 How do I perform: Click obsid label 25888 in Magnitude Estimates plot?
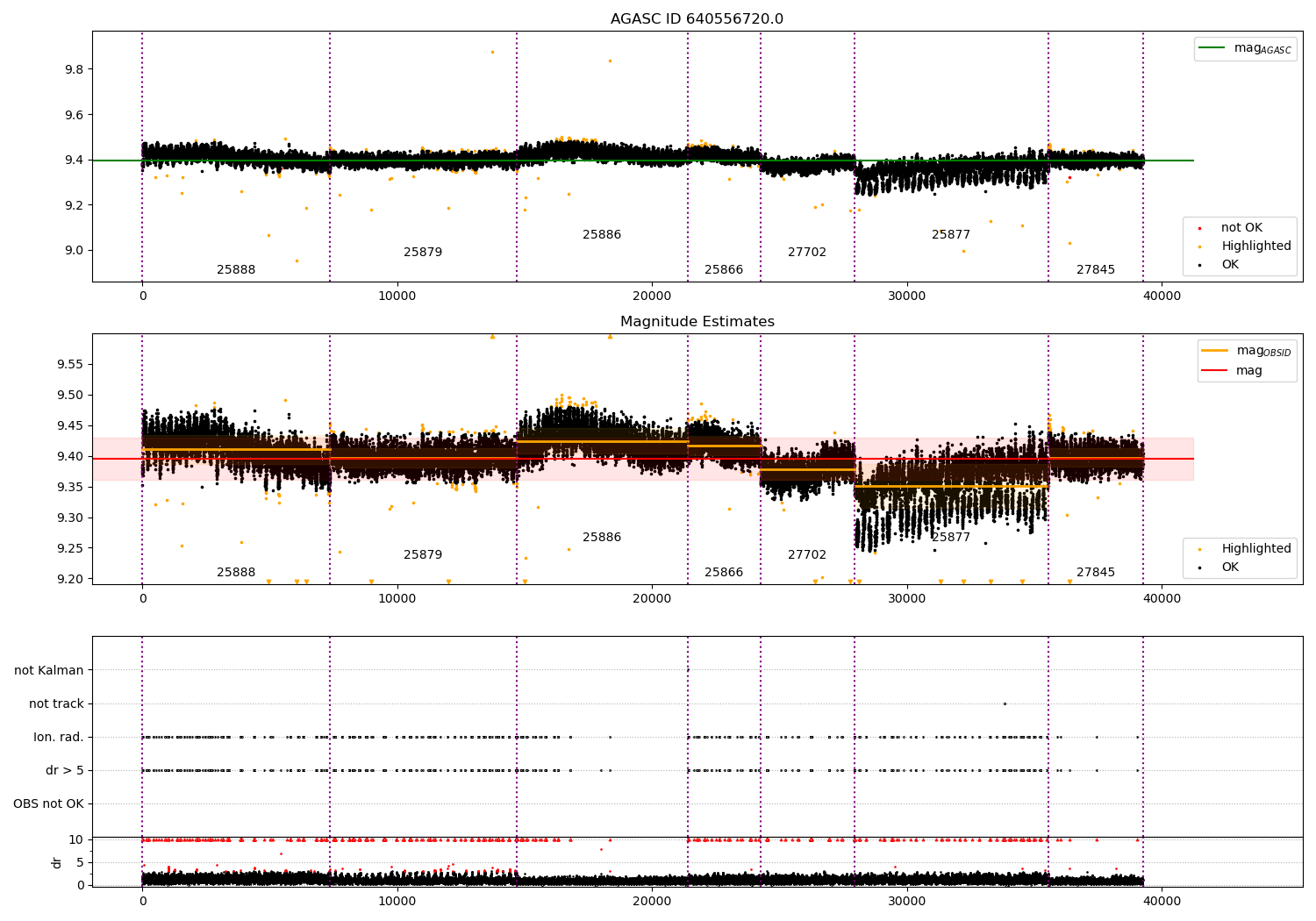pyautogui.click(x=236, y=573)
